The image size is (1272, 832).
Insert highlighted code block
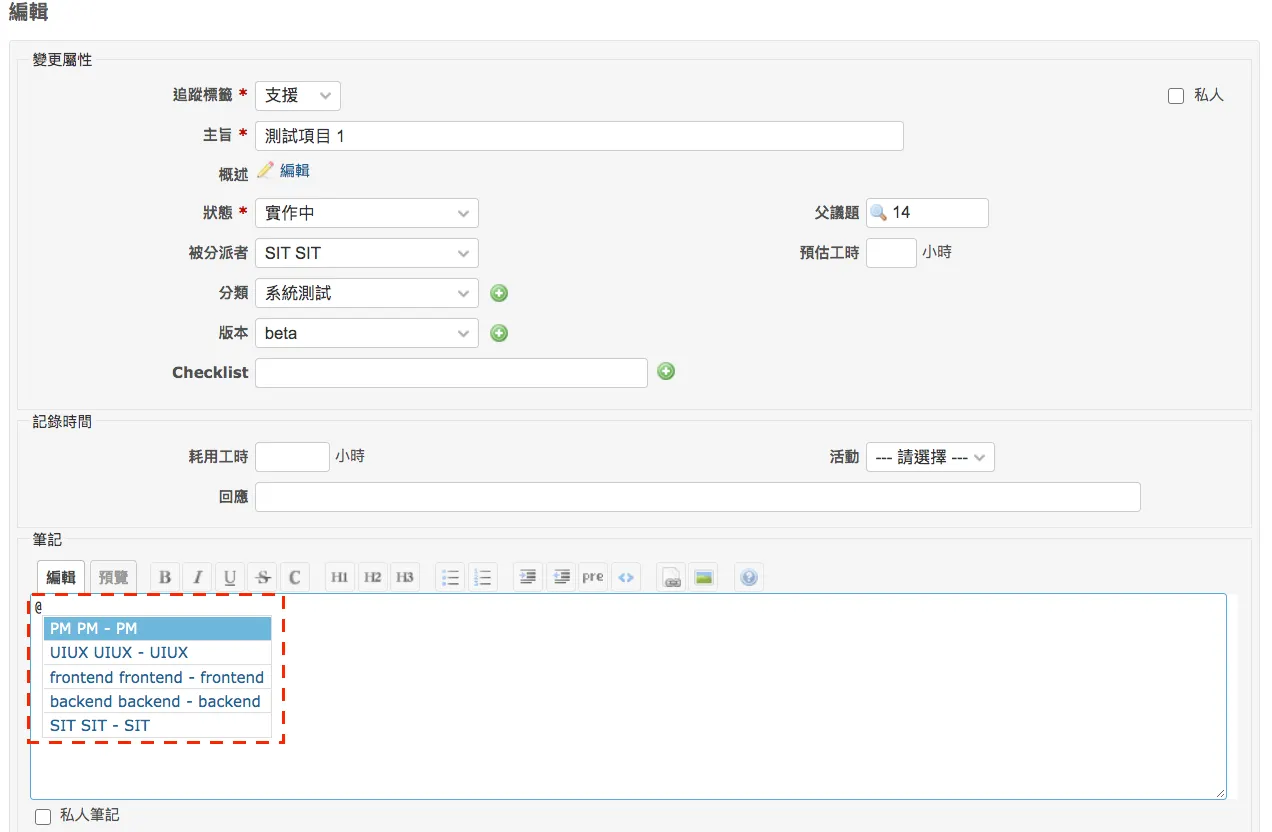point(625,577)
